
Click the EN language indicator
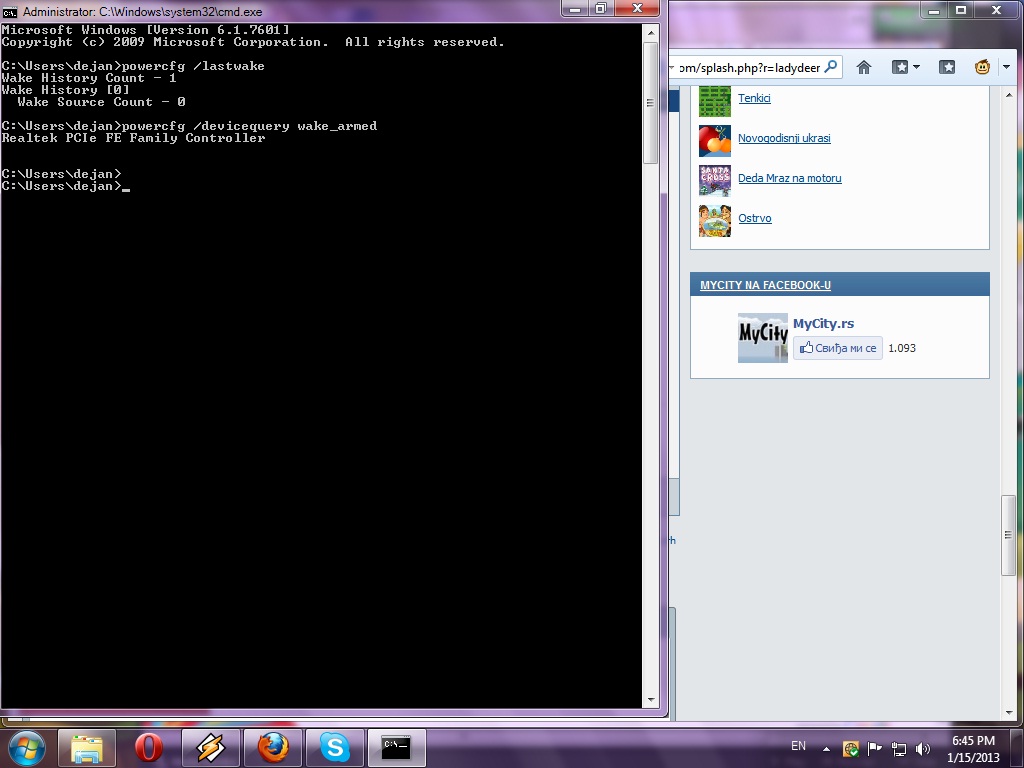(x=798, y=746)
